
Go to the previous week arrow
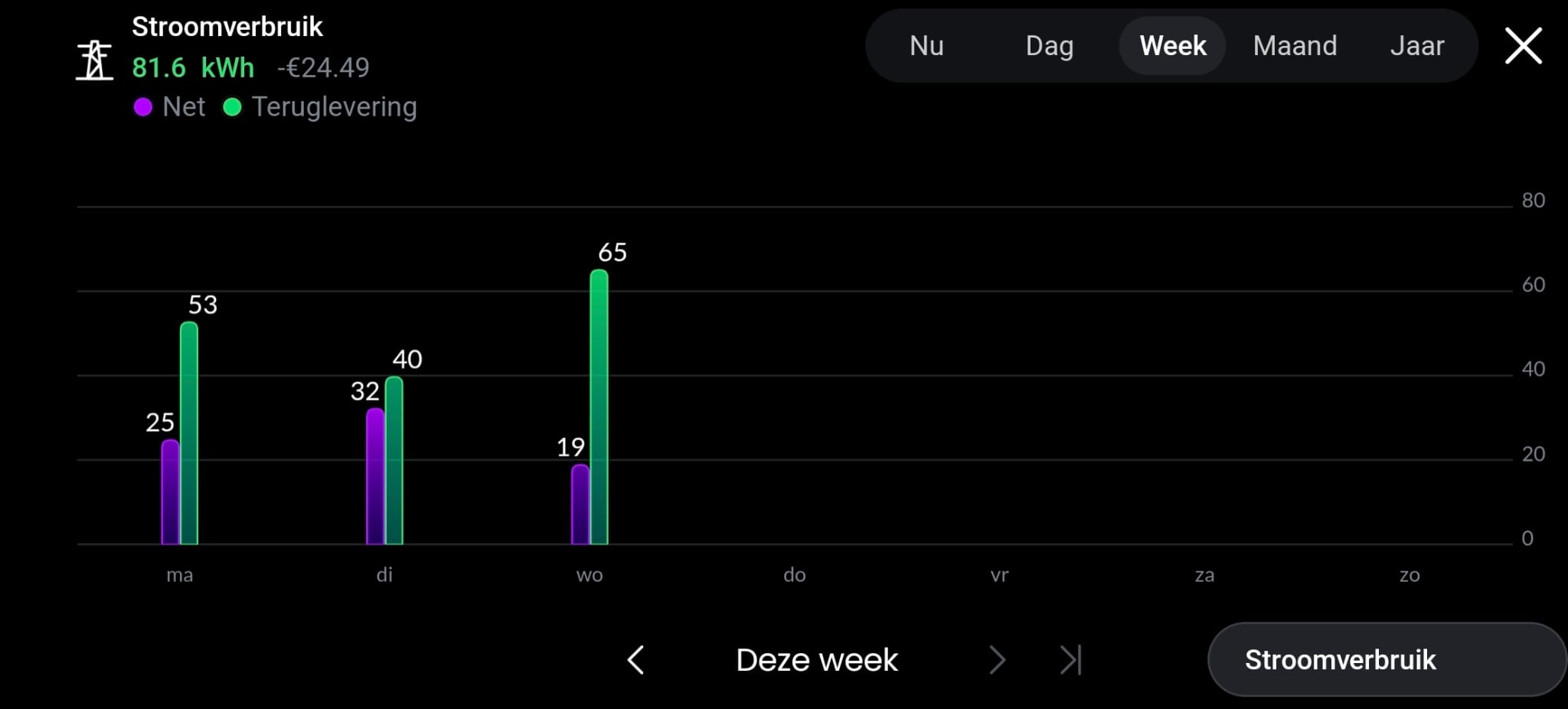click(x=635, y=659)
